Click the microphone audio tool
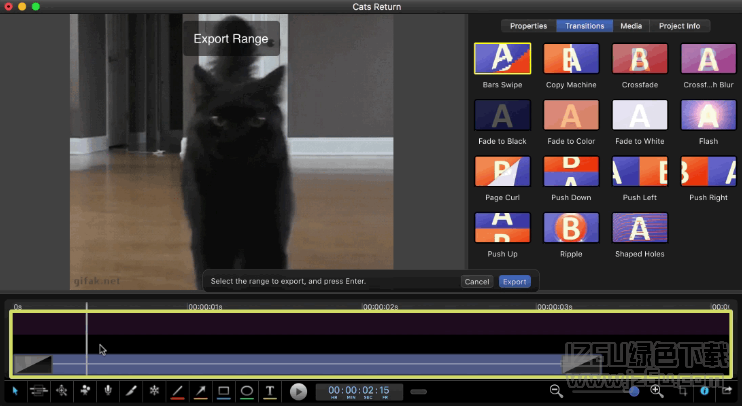 108,391
